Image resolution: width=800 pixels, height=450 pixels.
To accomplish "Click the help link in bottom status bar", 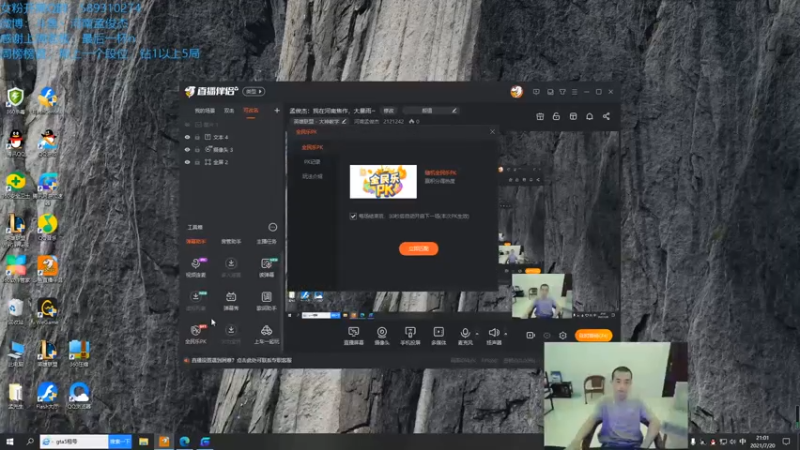I will 241,360.
